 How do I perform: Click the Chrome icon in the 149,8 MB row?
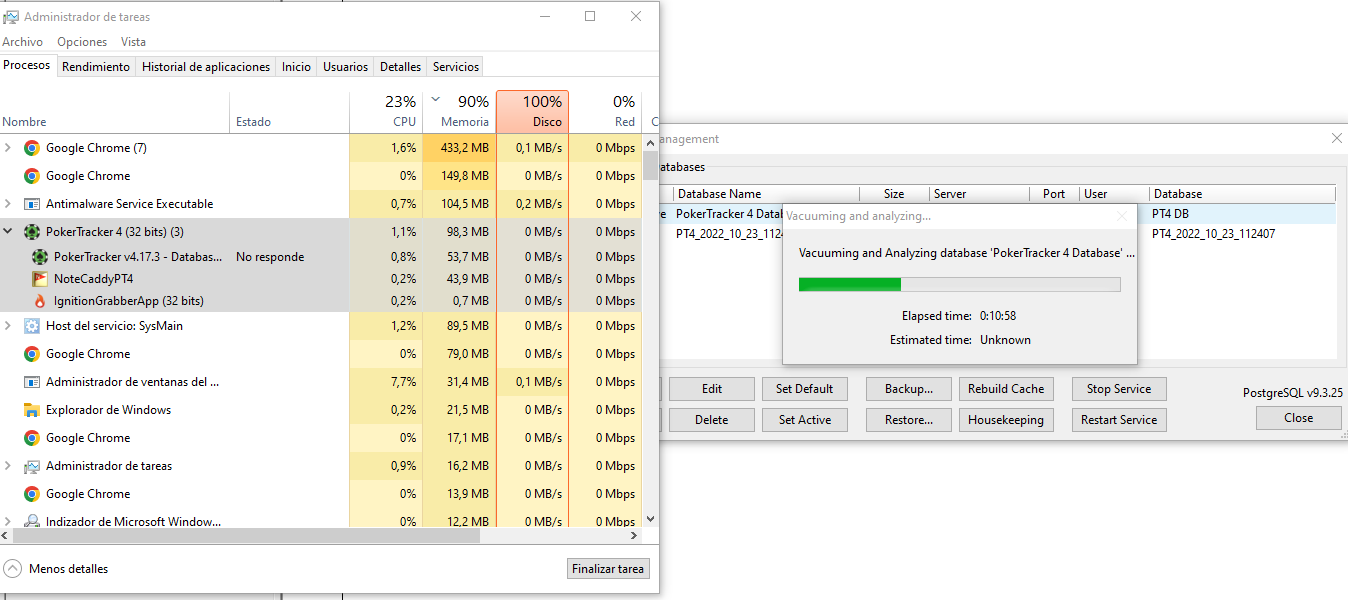(32, 176)
